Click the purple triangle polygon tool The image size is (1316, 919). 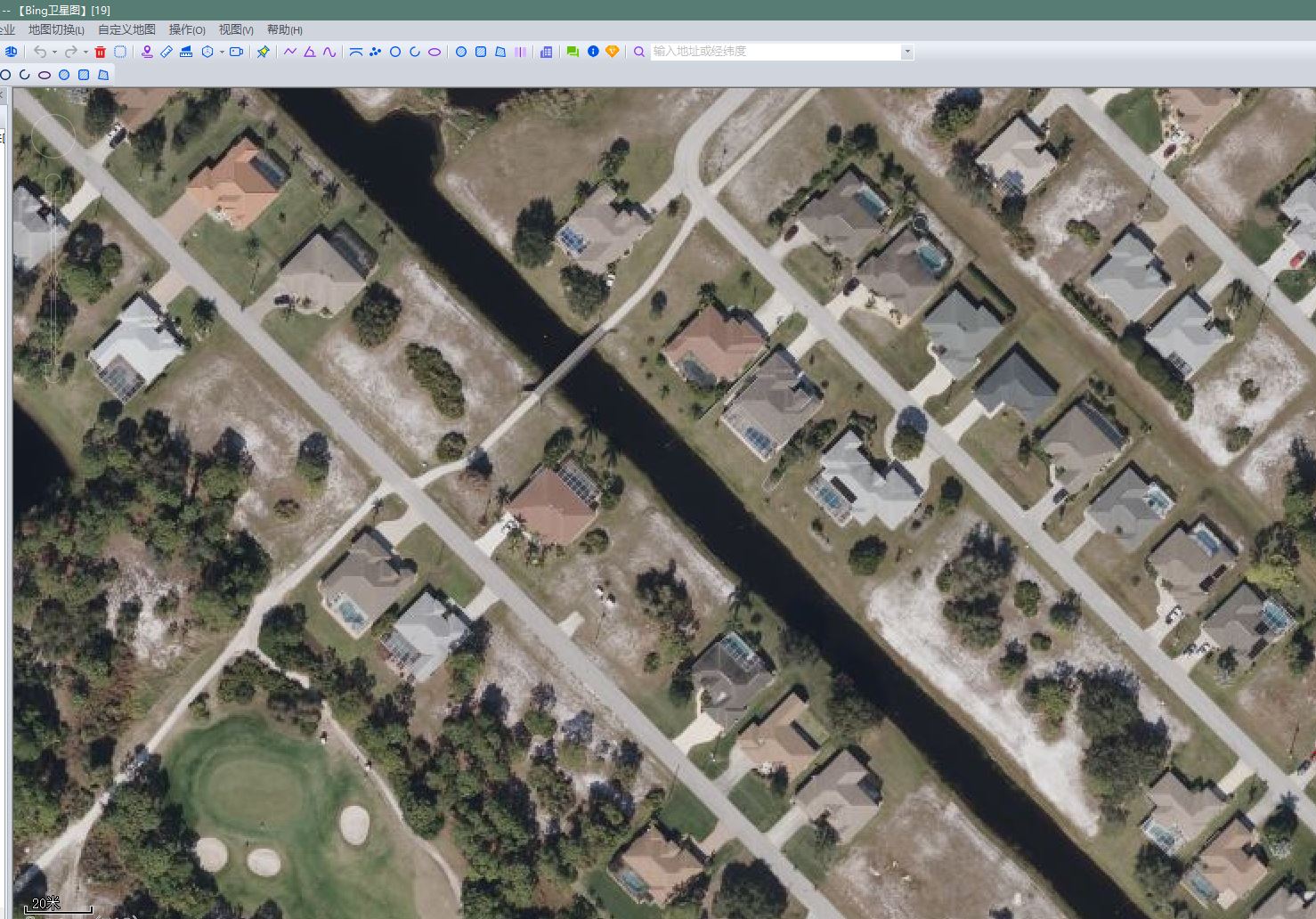point(310,53)
